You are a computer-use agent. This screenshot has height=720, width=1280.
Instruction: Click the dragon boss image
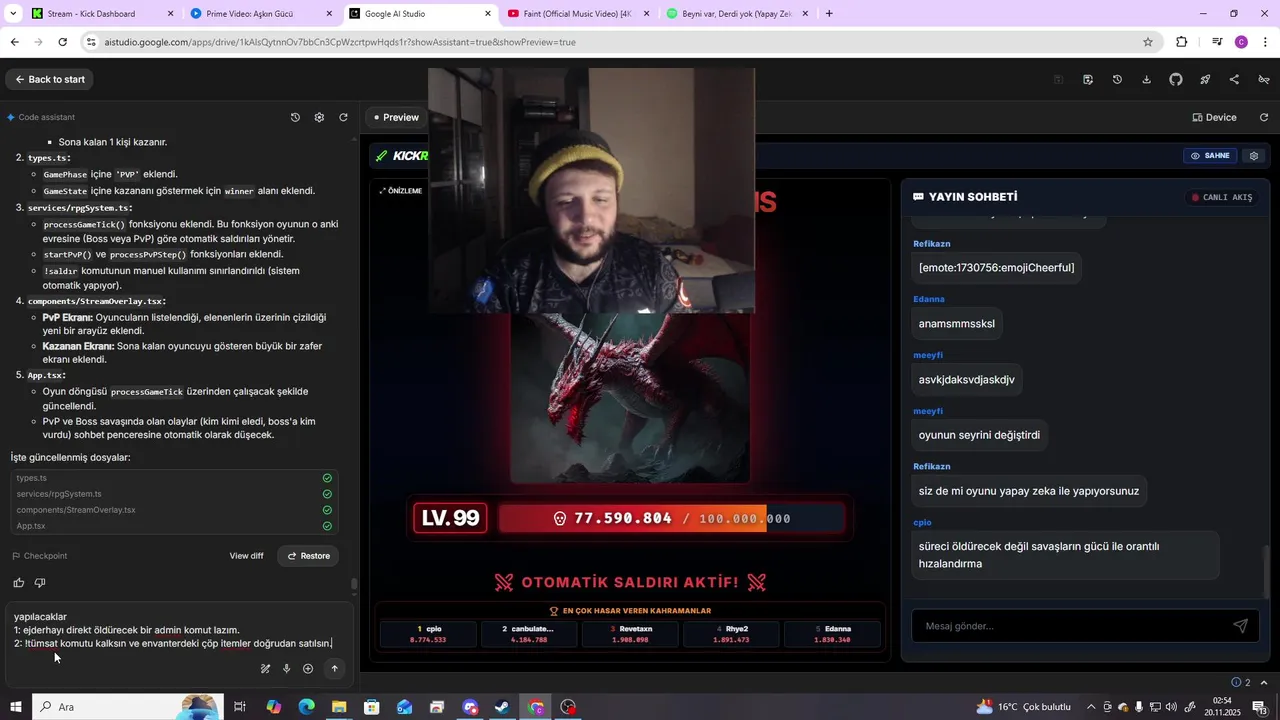click(630, 398)
